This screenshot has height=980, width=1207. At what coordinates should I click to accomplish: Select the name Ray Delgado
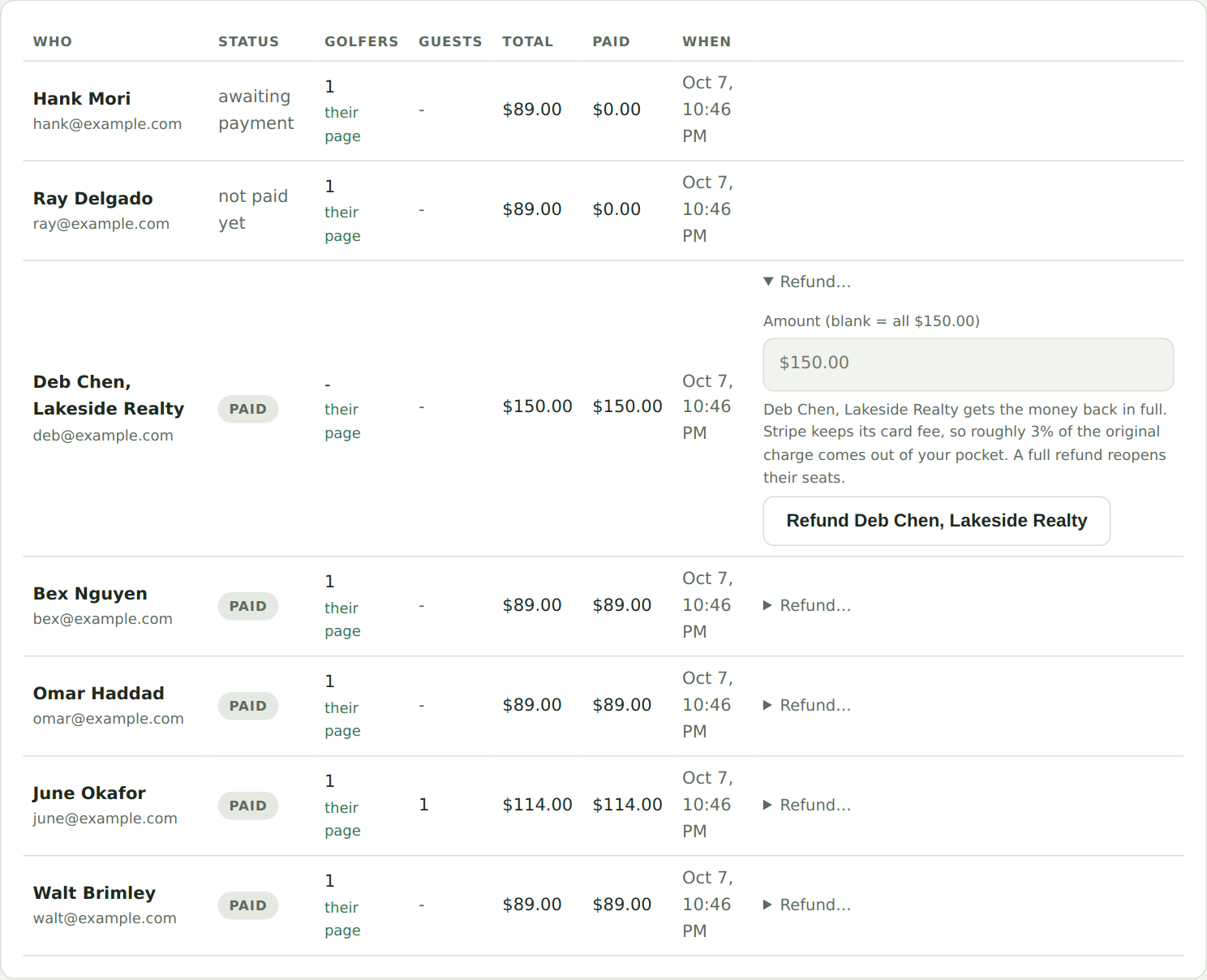pos(93,199)
